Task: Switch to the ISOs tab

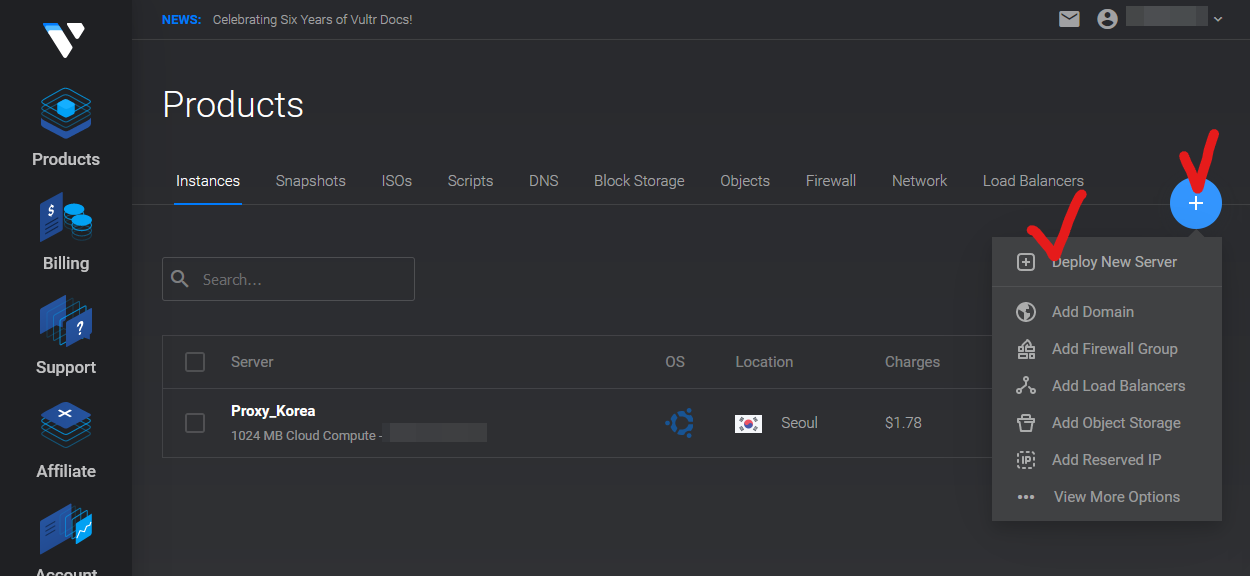Action: (x=397, y=181)
